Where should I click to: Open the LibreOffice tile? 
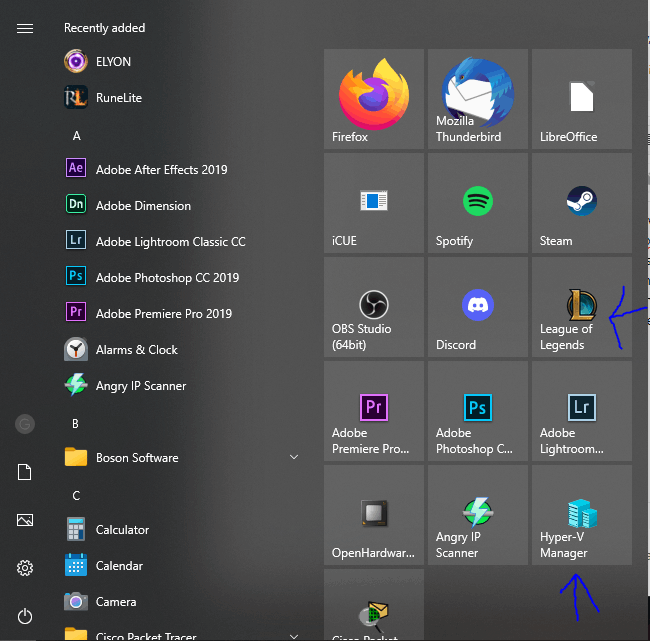[x=582, y=99]
